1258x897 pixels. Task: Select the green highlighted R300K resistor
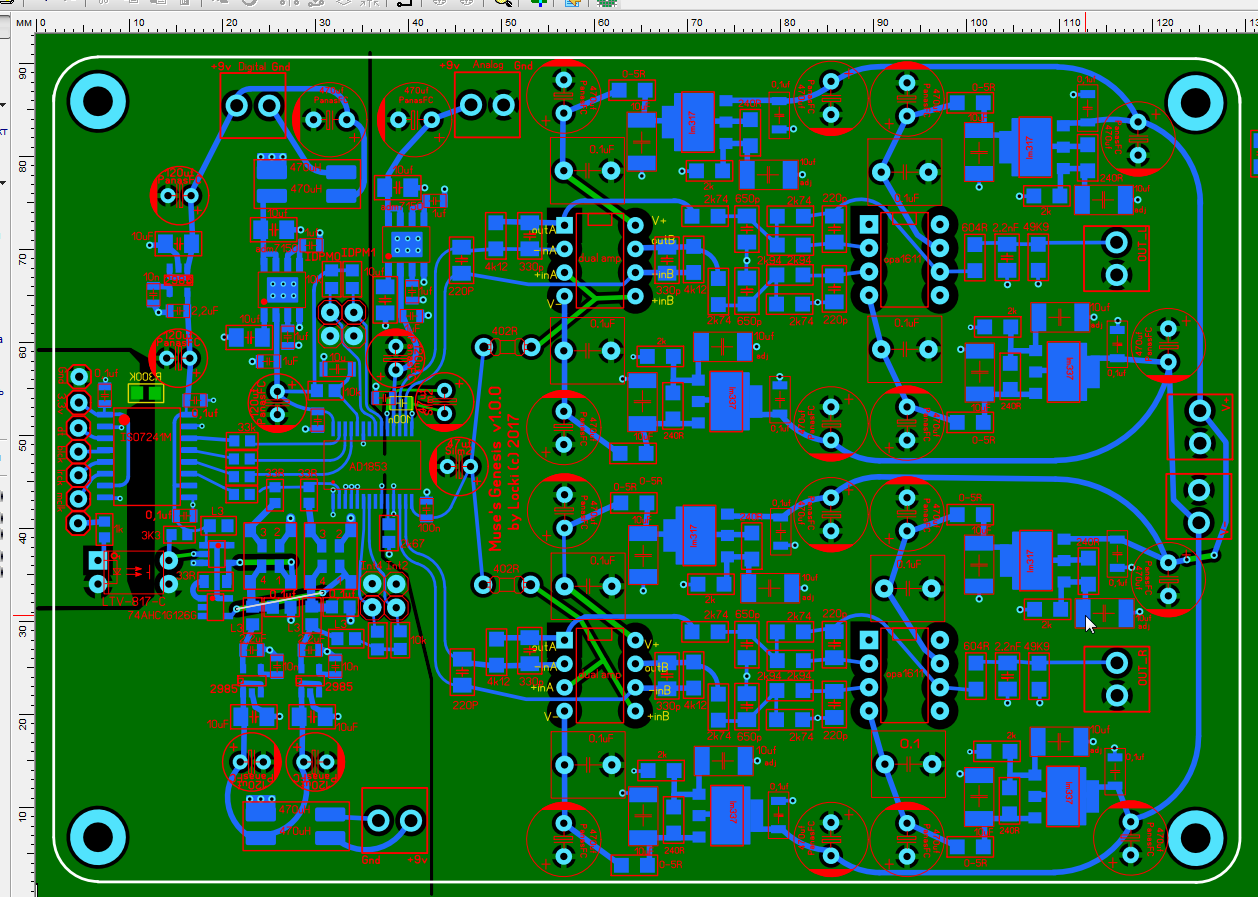click(147, 393)
